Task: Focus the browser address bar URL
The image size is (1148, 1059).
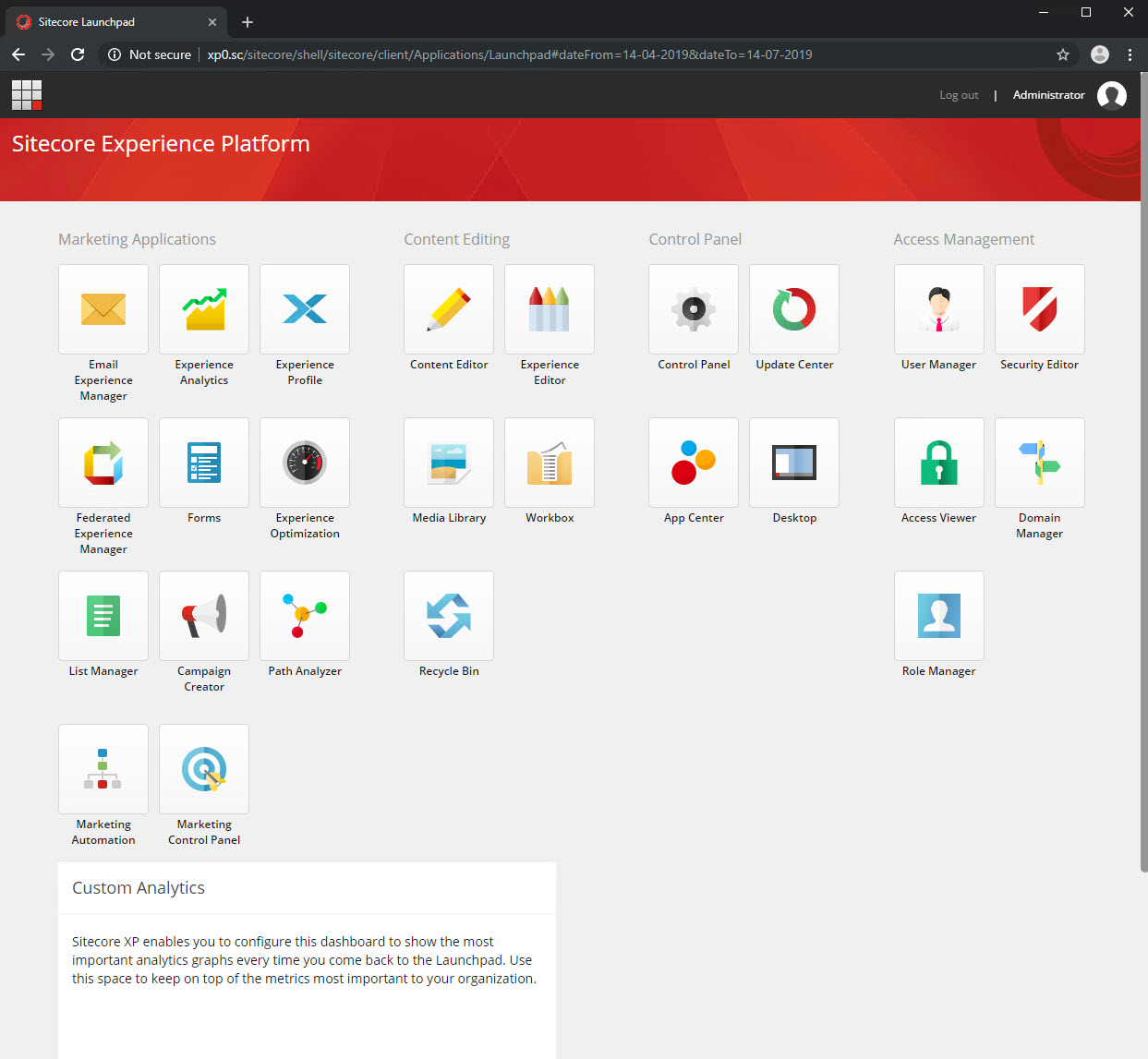Action: 510,54
